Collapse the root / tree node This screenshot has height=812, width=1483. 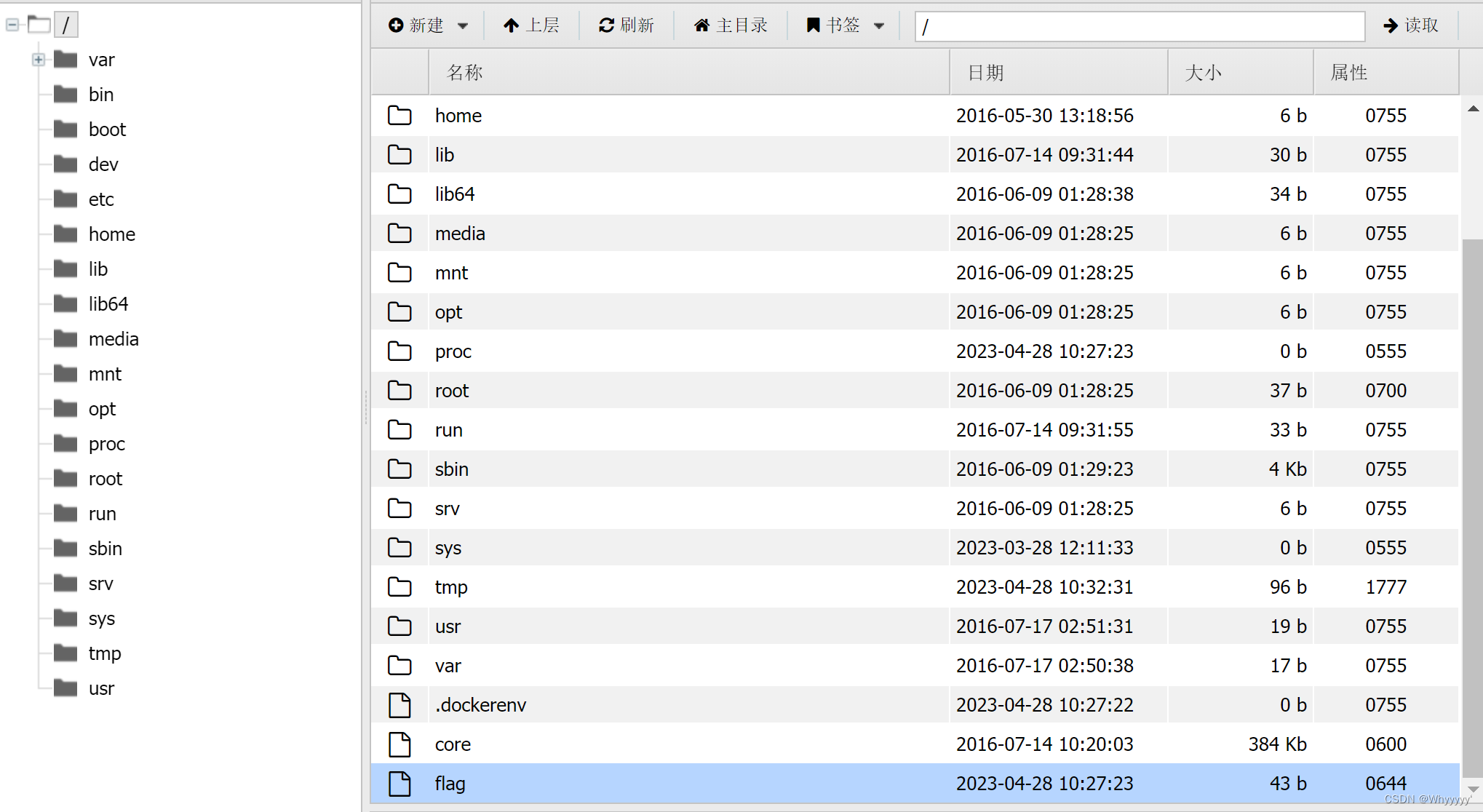coord(12,25)
